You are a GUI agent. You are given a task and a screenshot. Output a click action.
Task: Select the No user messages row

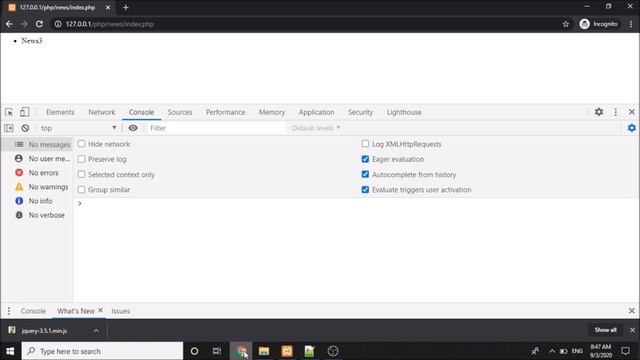point(37,159)
